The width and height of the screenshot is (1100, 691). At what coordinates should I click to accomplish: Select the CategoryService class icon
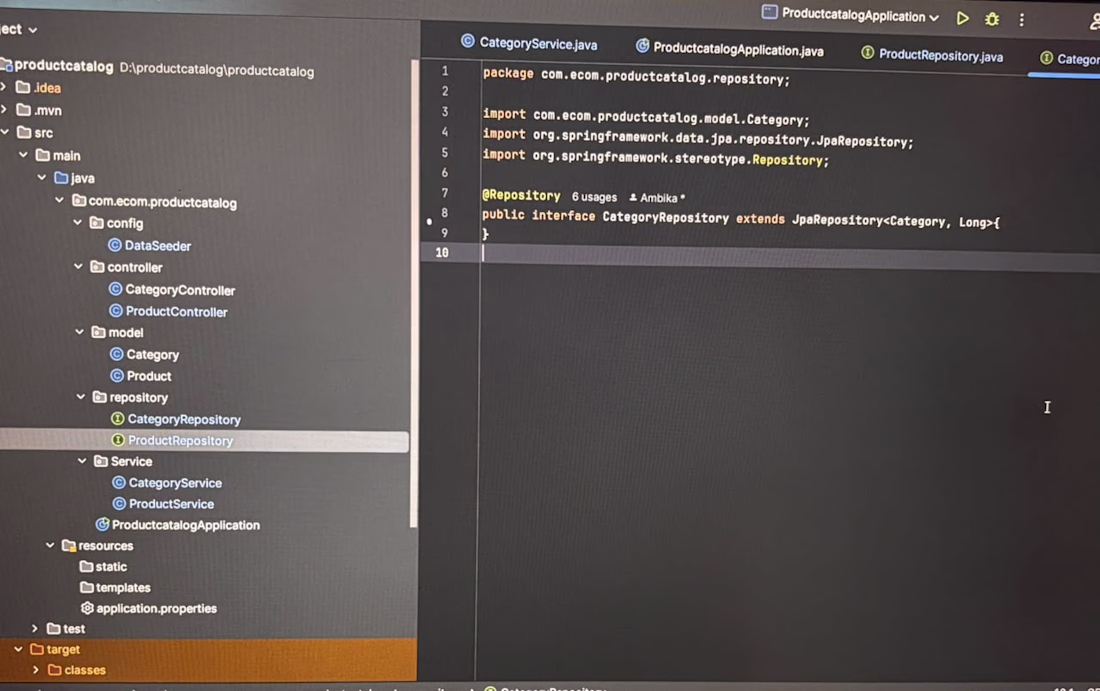[119, 483]
